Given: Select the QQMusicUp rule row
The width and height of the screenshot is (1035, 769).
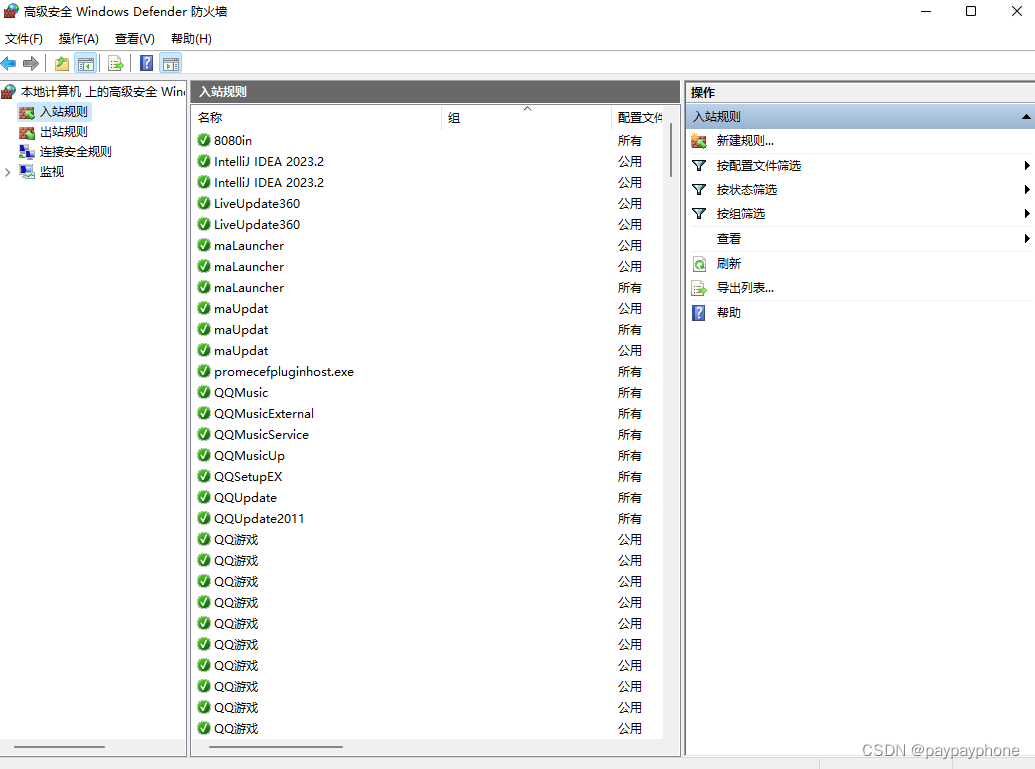Looking at the screenshot, I should pyautogui.click(x=429, y=455).
